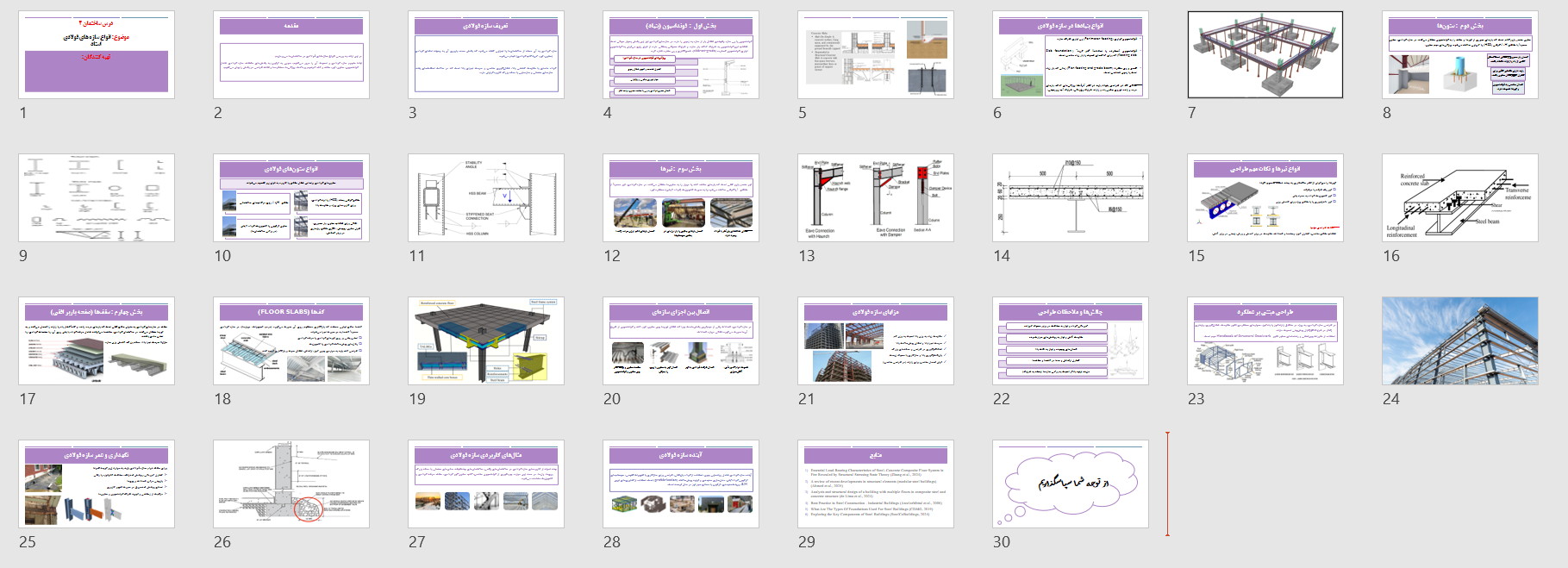Select slide 22 with purple bullet boxes
The width and height of the screenshot is (1568, 568).
pos(1071,340)
